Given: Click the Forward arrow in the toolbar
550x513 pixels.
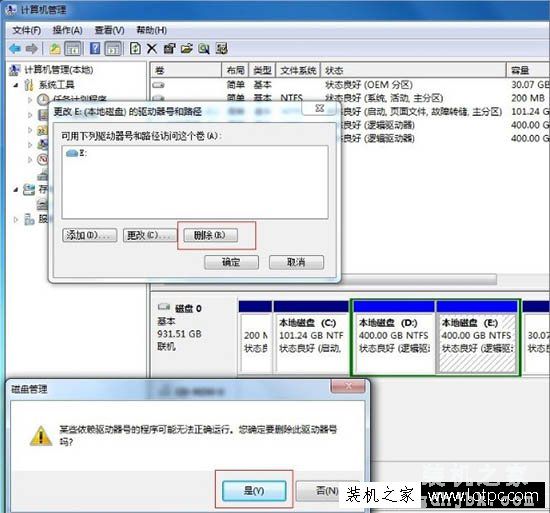Looking at the screenshot, I should tap(32, 49).
